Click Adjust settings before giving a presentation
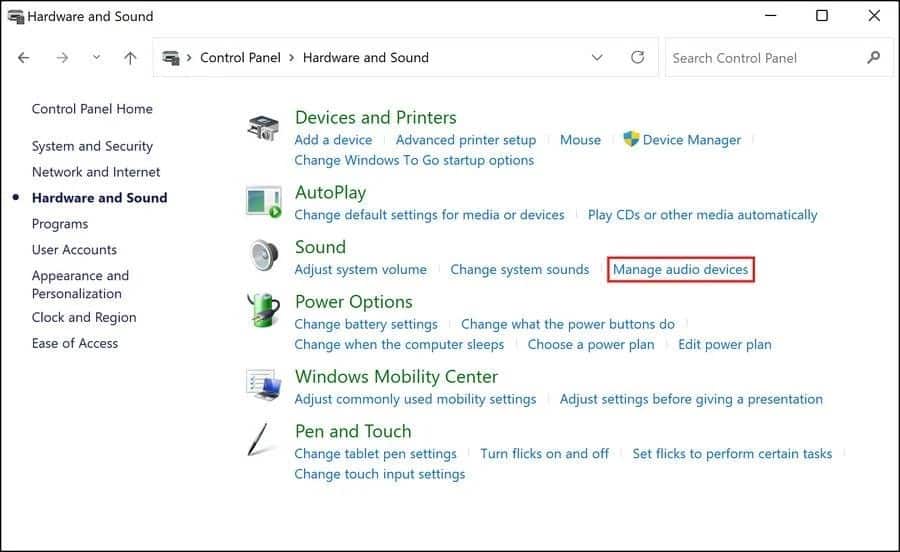Screen dimensions: 900x552 click(x=691, y=399)
